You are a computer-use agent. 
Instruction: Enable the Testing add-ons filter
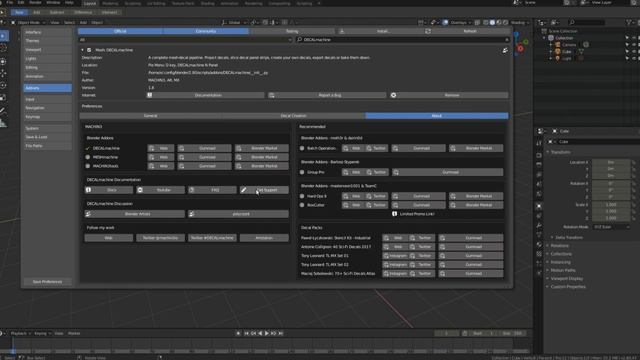[x=292, y=31]
